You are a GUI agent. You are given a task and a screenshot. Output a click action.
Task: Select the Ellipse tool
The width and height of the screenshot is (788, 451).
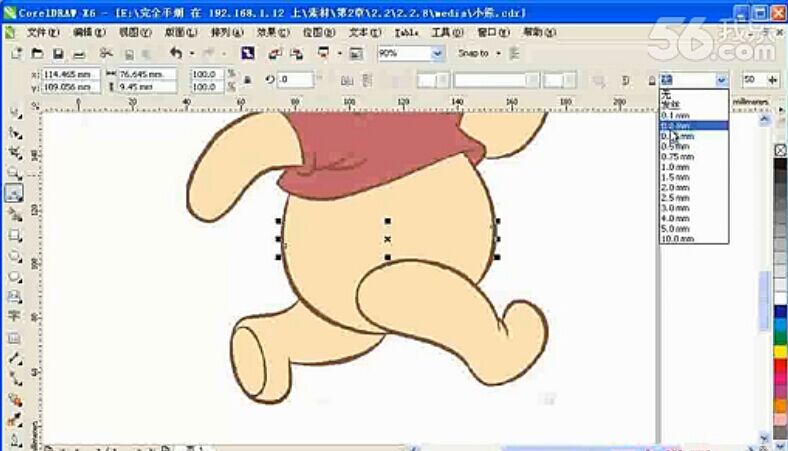tap(15, 256)
